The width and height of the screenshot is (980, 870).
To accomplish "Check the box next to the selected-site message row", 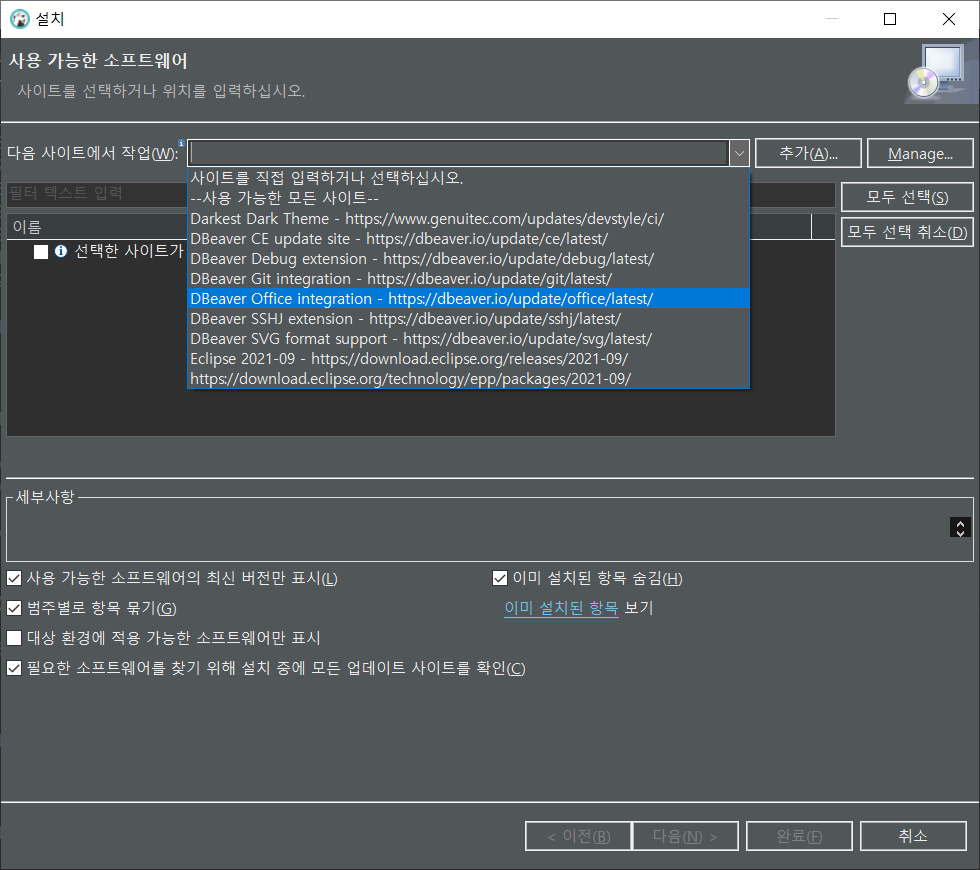I will click(41, 252).
